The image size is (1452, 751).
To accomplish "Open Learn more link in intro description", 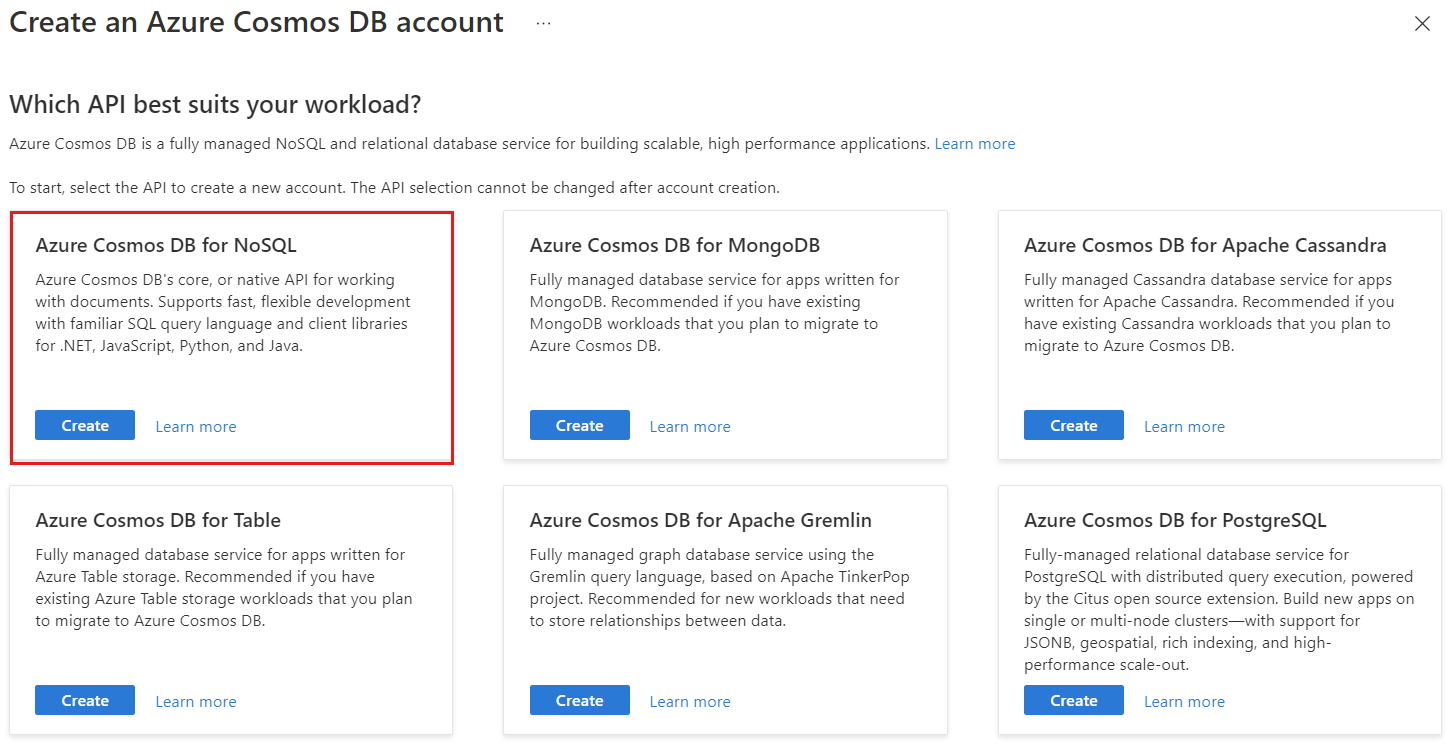I will coord(975,144).
